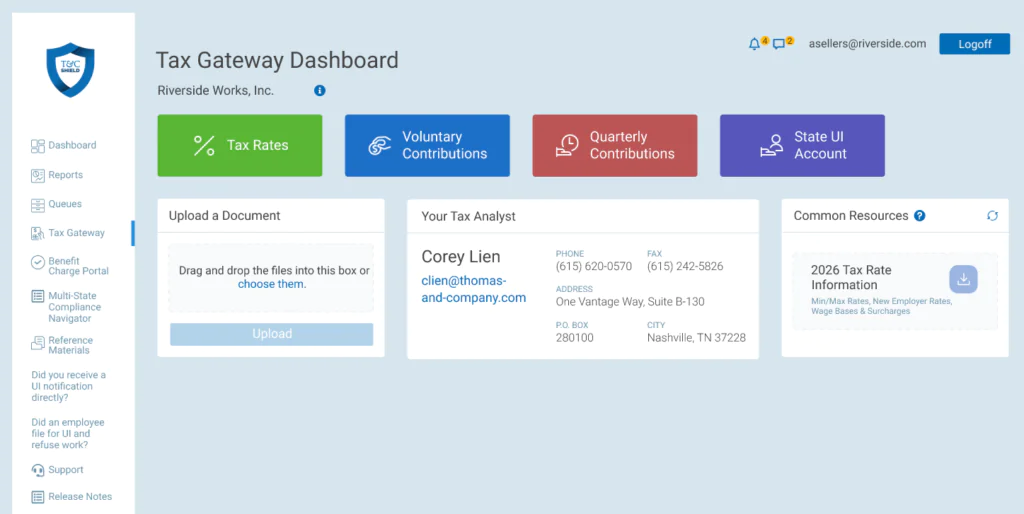Click the Your Tax Analyst panel heading
This screenshot has height=514, width=1024.
(x=468, y=216)
